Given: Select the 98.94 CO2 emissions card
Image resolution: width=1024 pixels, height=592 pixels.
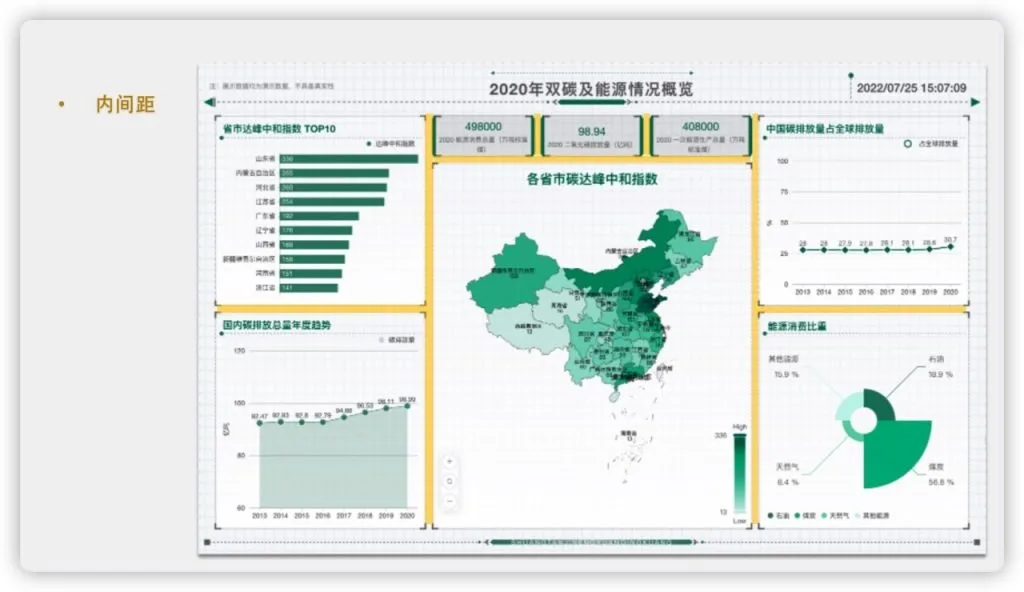Looking at the screenshot, I should tap(591, 135).
